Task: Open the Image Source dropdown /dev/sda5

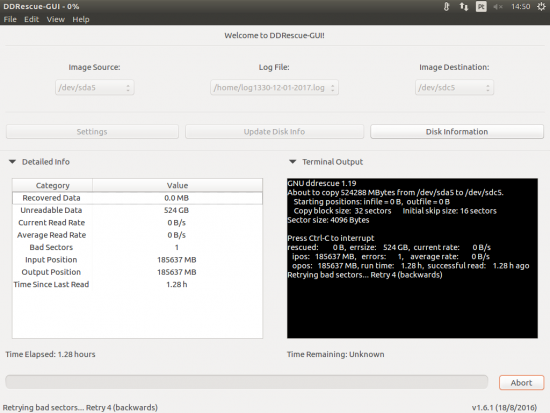Action: click(94, 87)
